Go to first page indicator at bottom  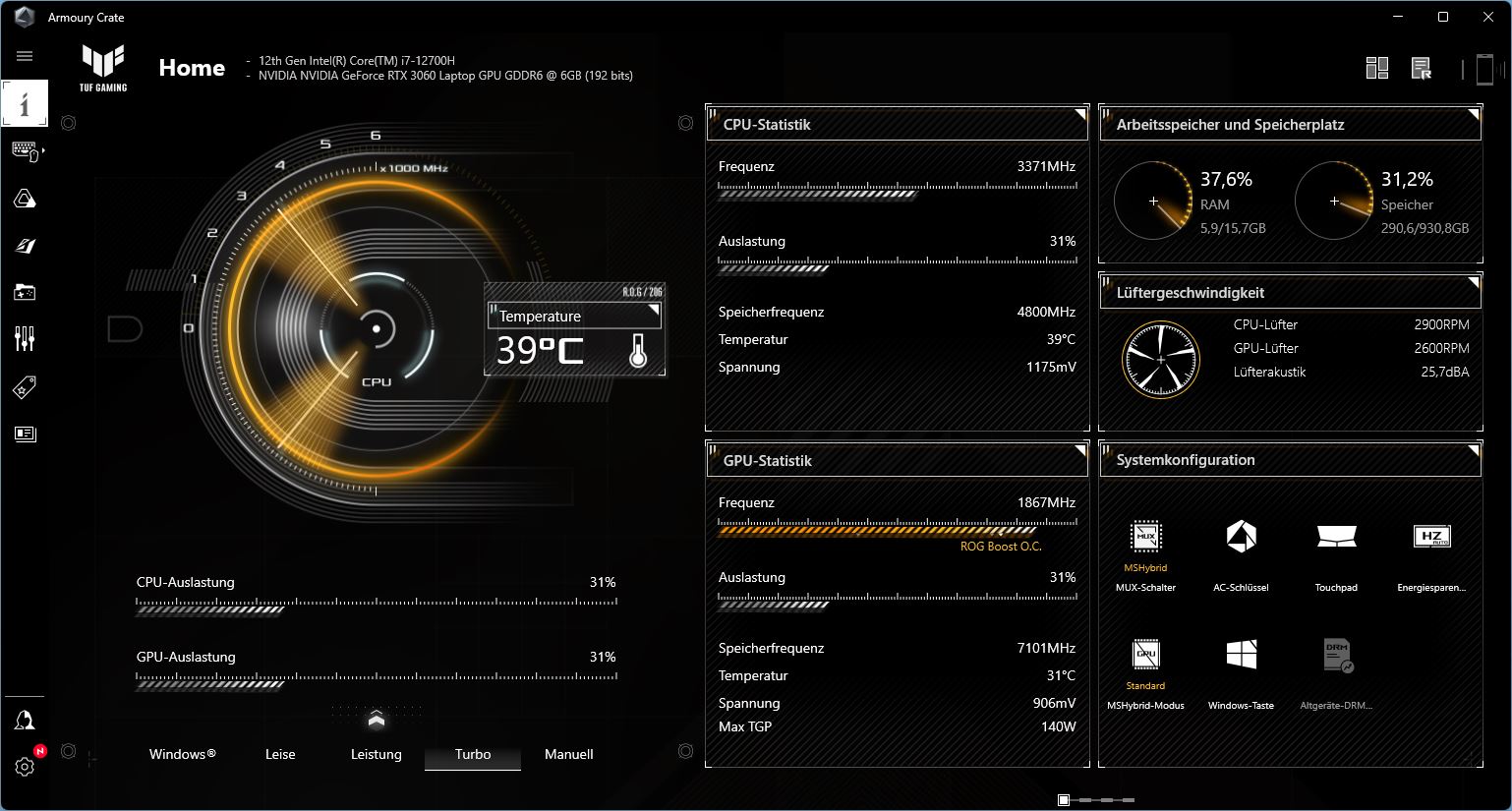1064,800
